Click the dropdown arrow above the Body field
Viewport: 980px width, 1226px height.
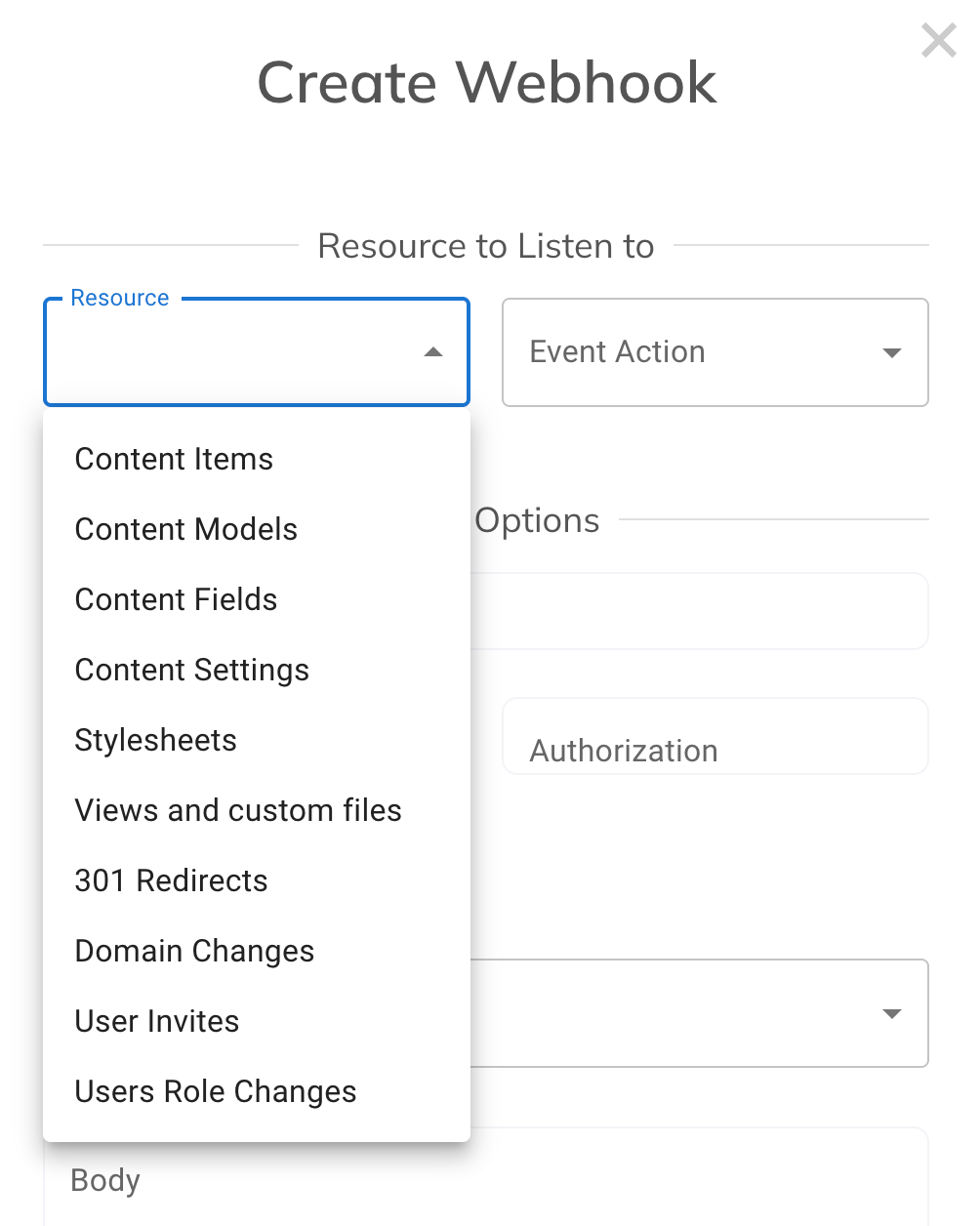[x=891, y=1014]
